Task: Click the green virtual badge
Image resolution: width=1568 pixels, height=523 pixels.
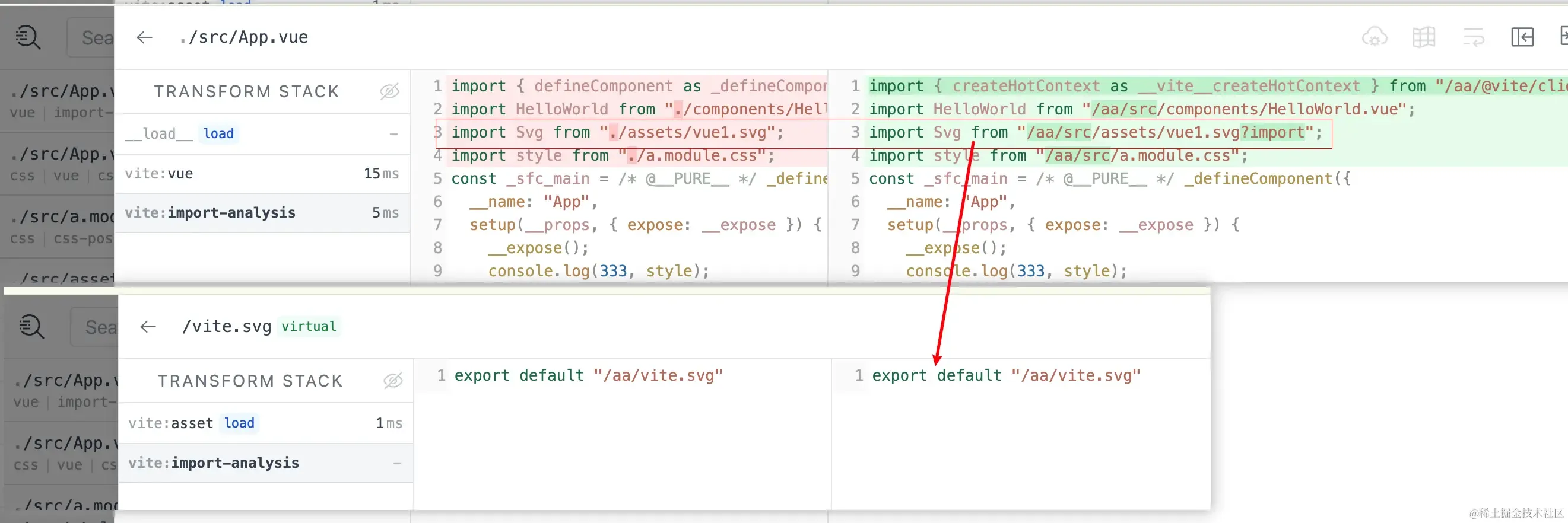Action: click(309, 327)
